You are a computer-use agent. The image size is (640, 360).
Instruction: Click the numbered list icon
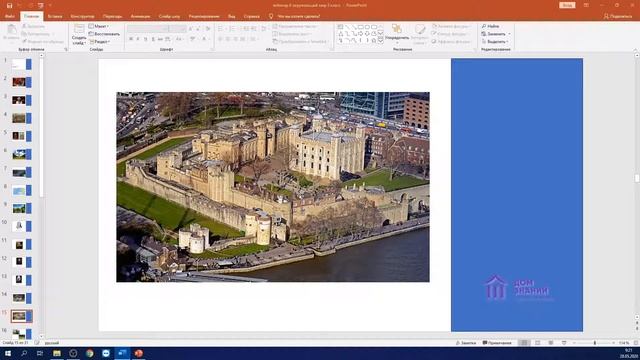tap(233, 29)
